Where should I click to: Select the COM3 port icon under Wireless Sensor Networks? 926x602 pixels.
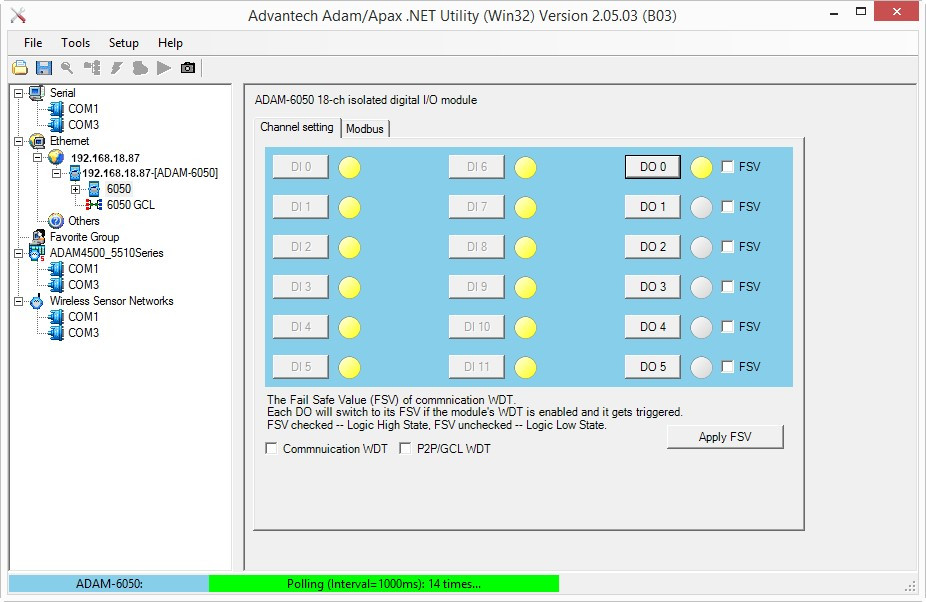[x=56, y=333]
